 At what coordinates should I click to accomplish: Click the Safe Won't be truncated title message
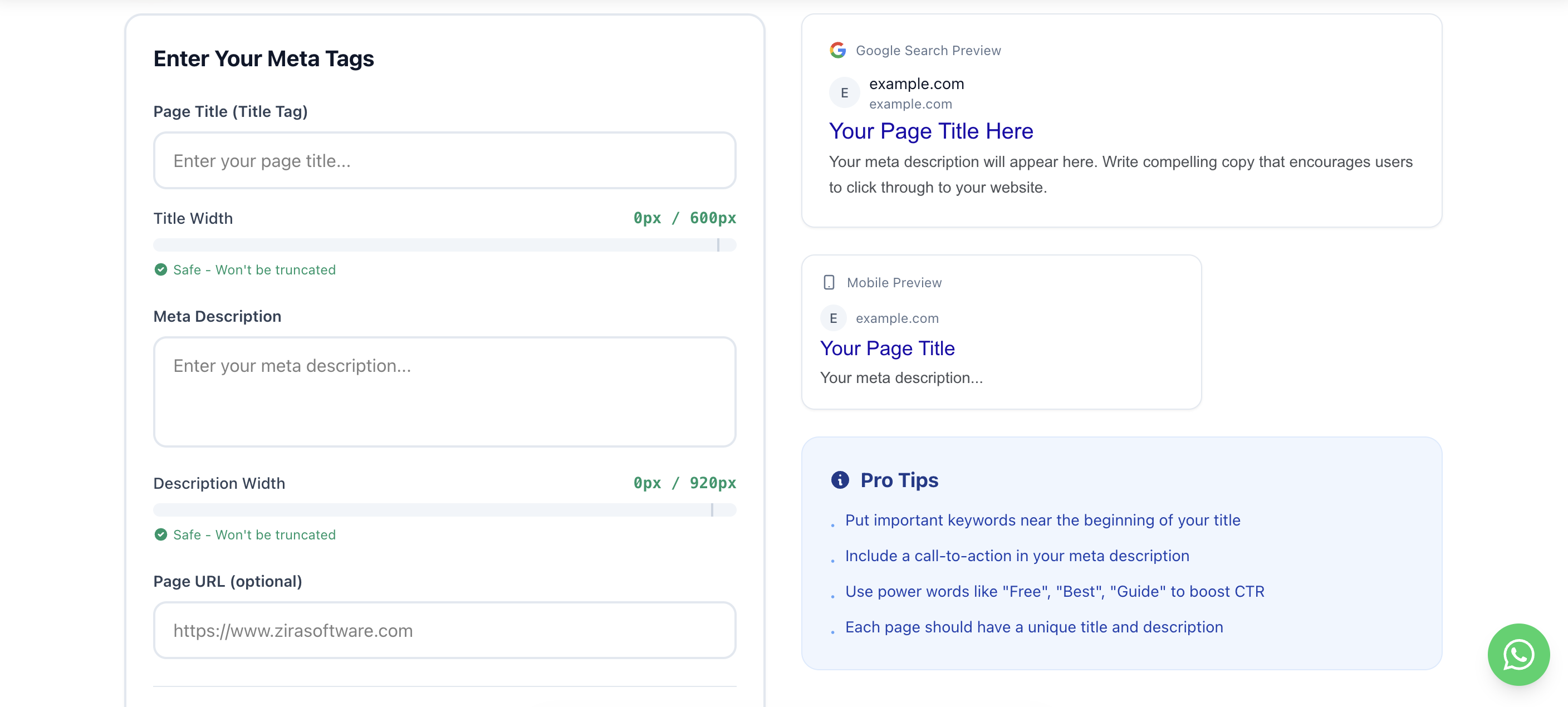[x=254, y=269]
